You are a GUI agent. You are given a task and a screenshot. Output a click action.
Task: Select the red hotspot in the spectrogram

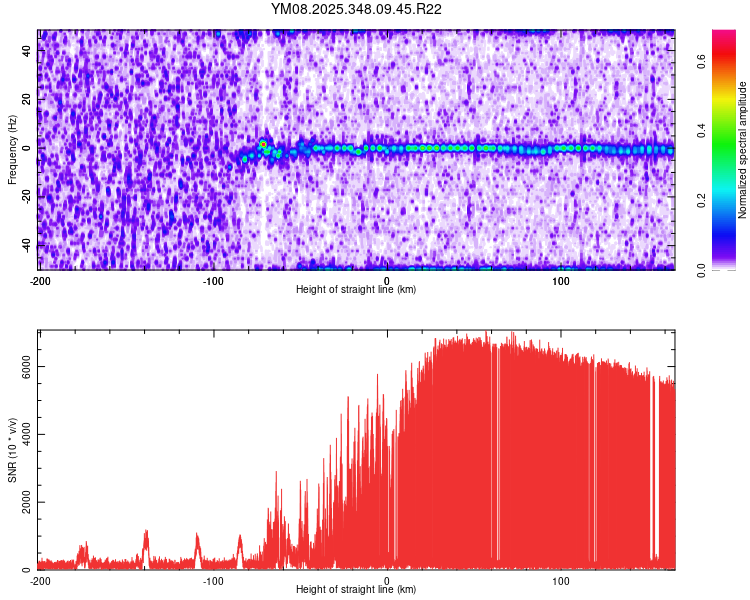click(263, 144)
